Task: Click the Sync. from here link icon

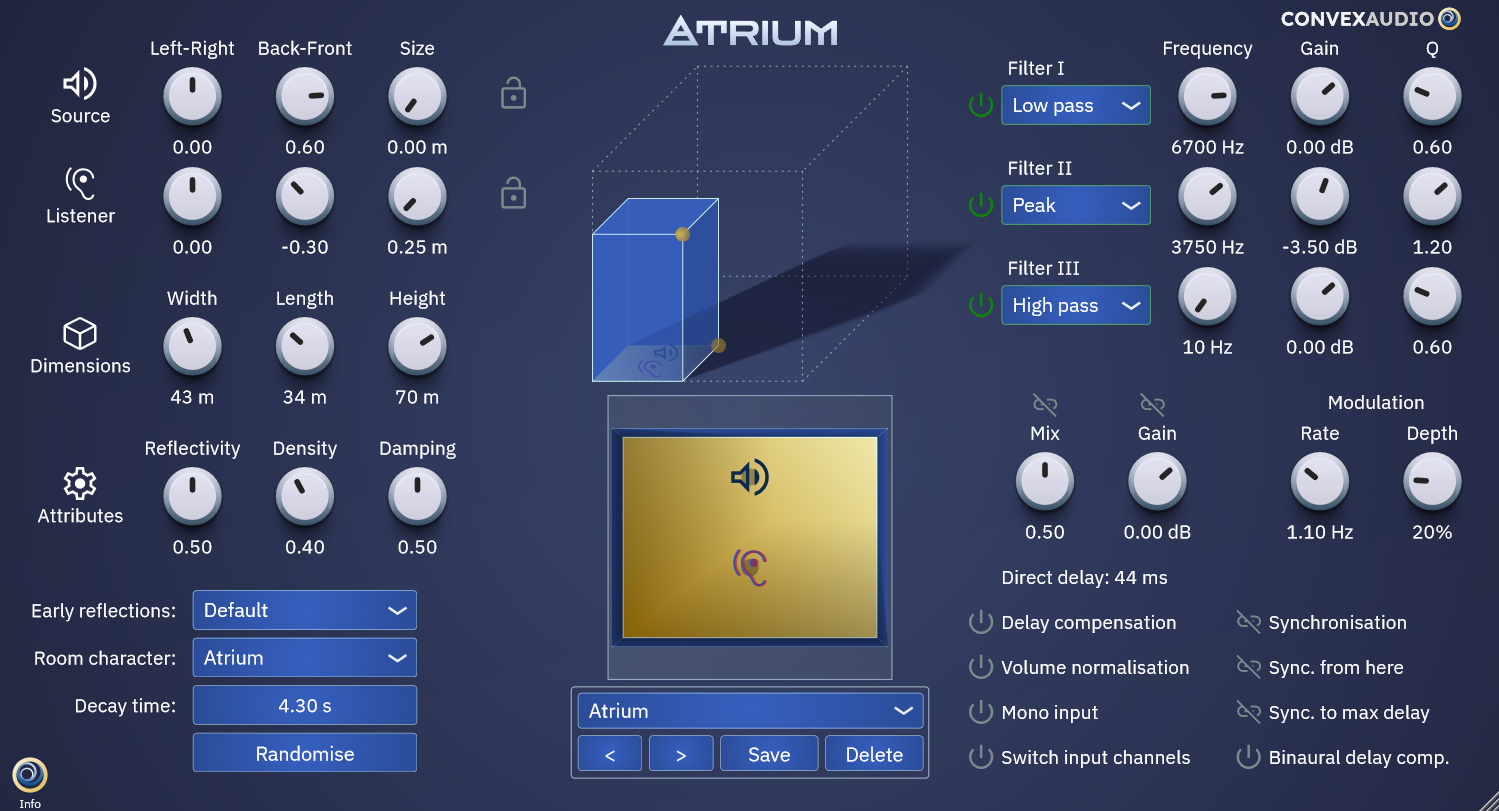Action: click(x=1248, y=667)
